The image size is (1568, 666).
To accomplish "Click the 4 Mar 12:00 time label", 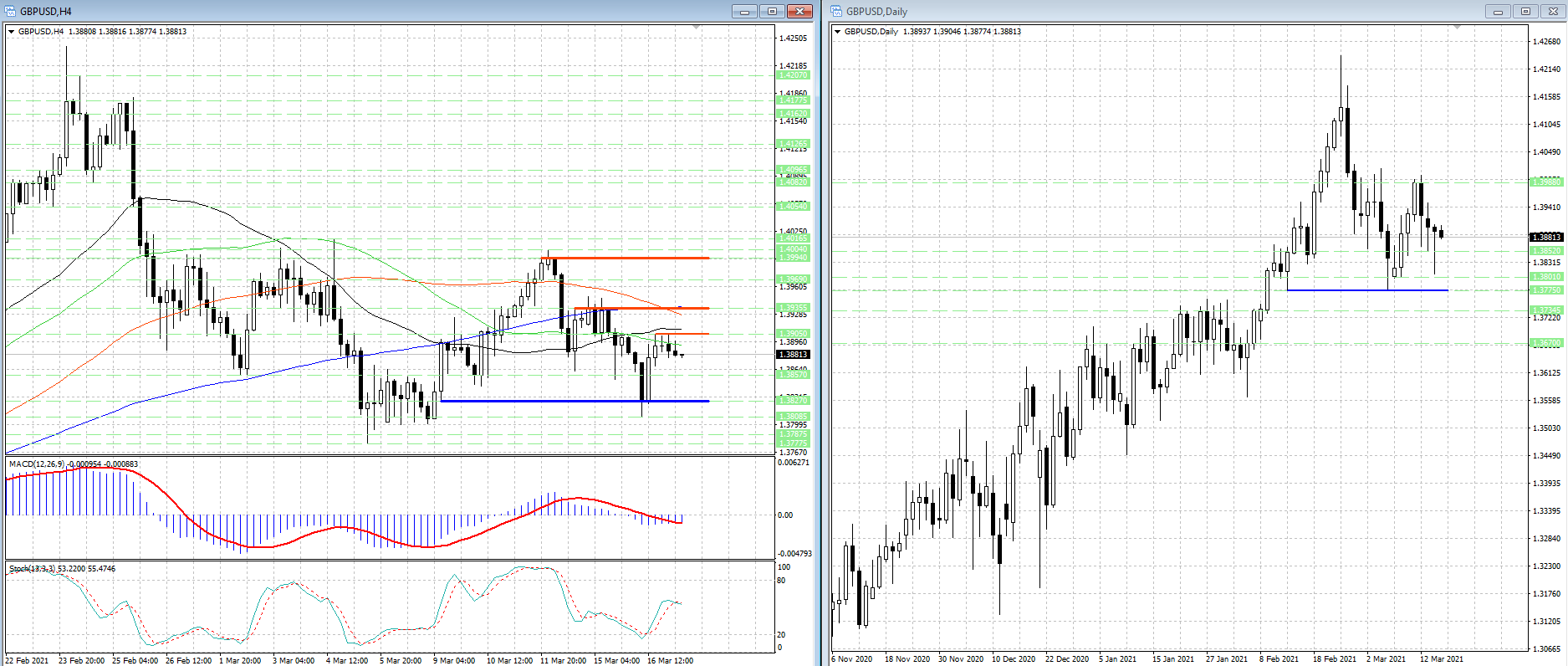I will point(347,661).
